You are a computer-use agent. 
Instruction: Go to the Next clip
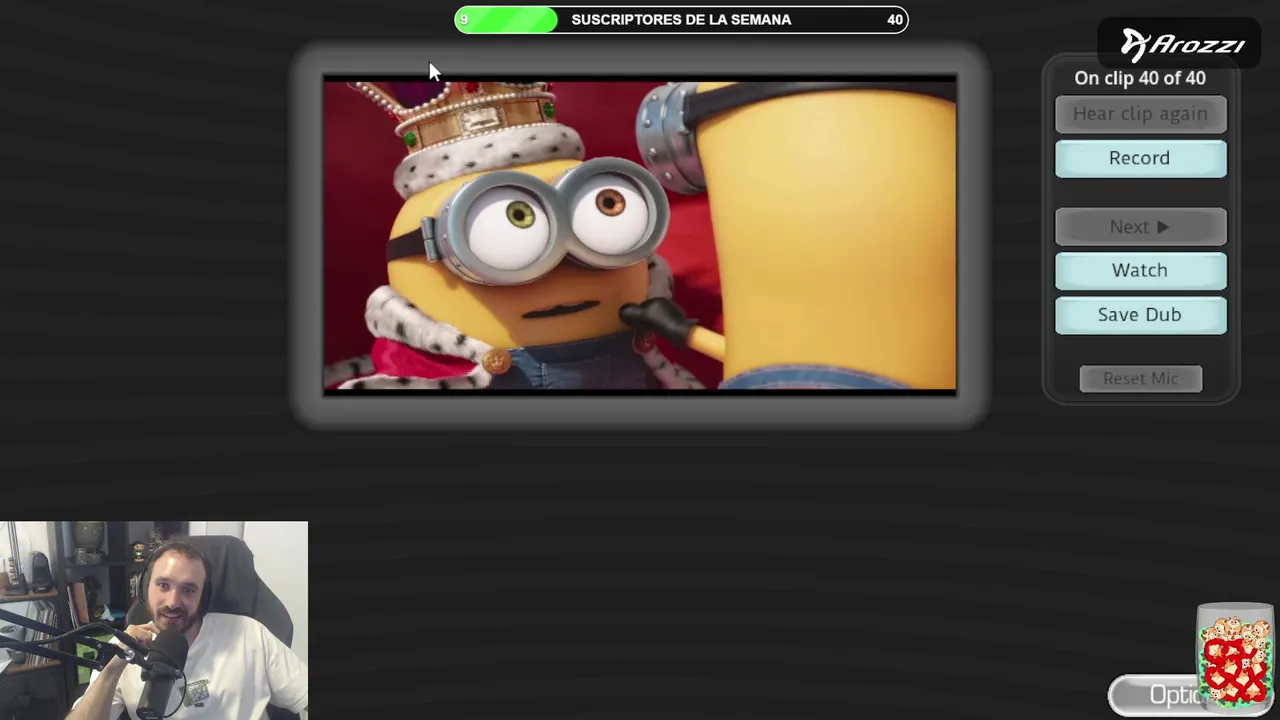(x=1140, y=227)
